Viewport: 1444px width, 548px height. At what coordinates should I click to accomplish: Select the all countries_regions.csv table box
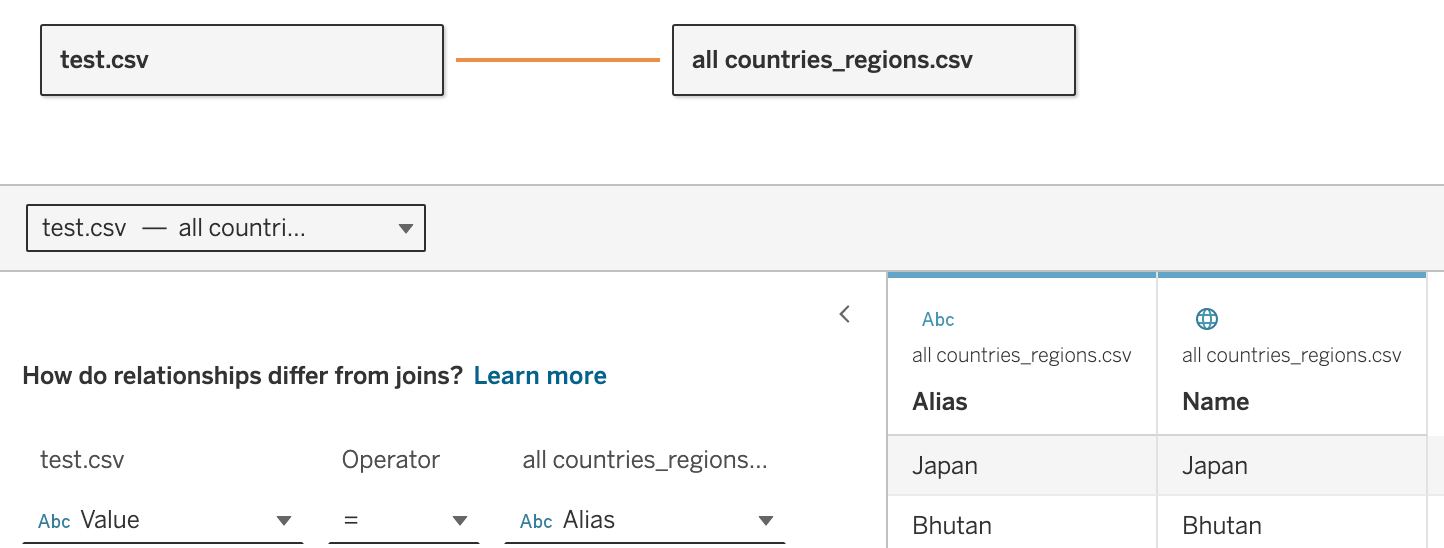tap(873, 60)
